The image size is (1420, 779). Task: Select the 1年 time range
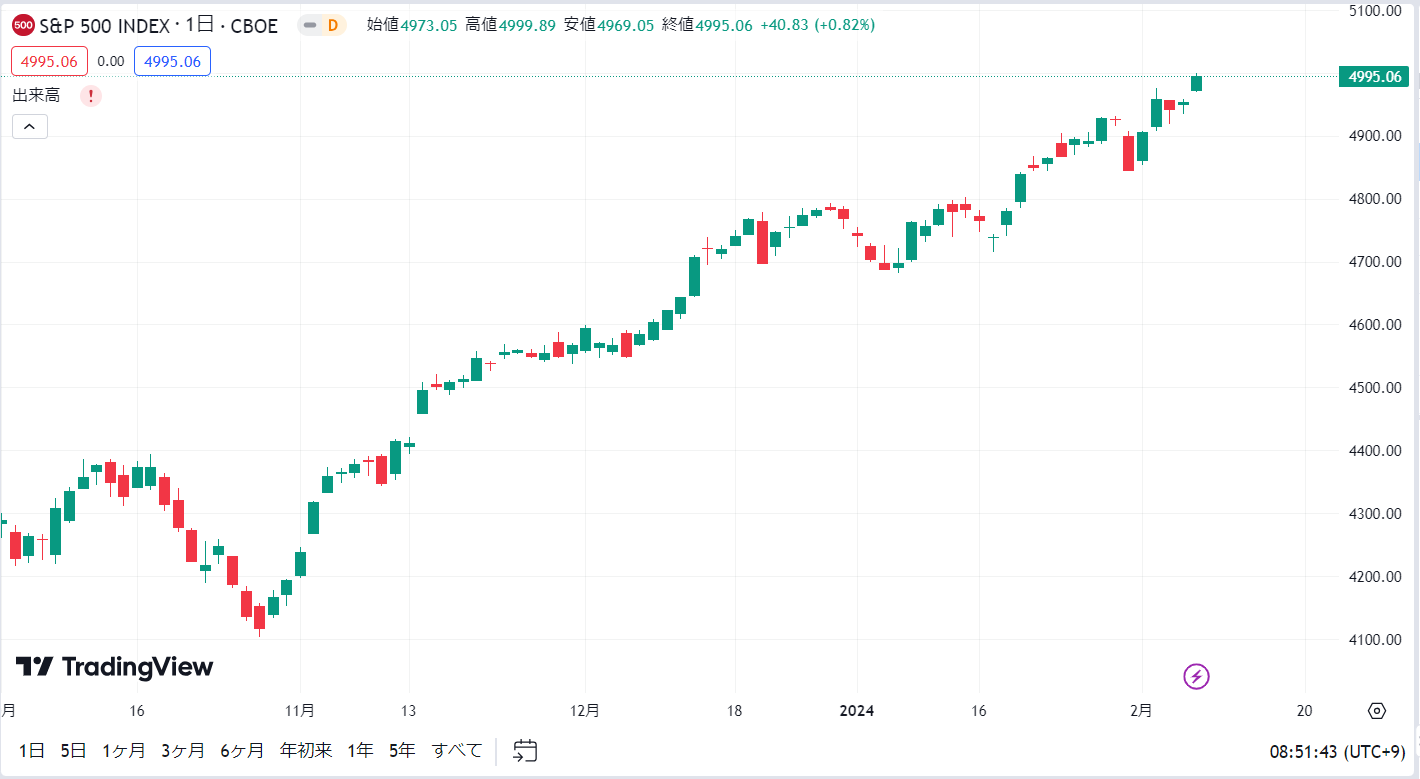[x=360, y=750]
